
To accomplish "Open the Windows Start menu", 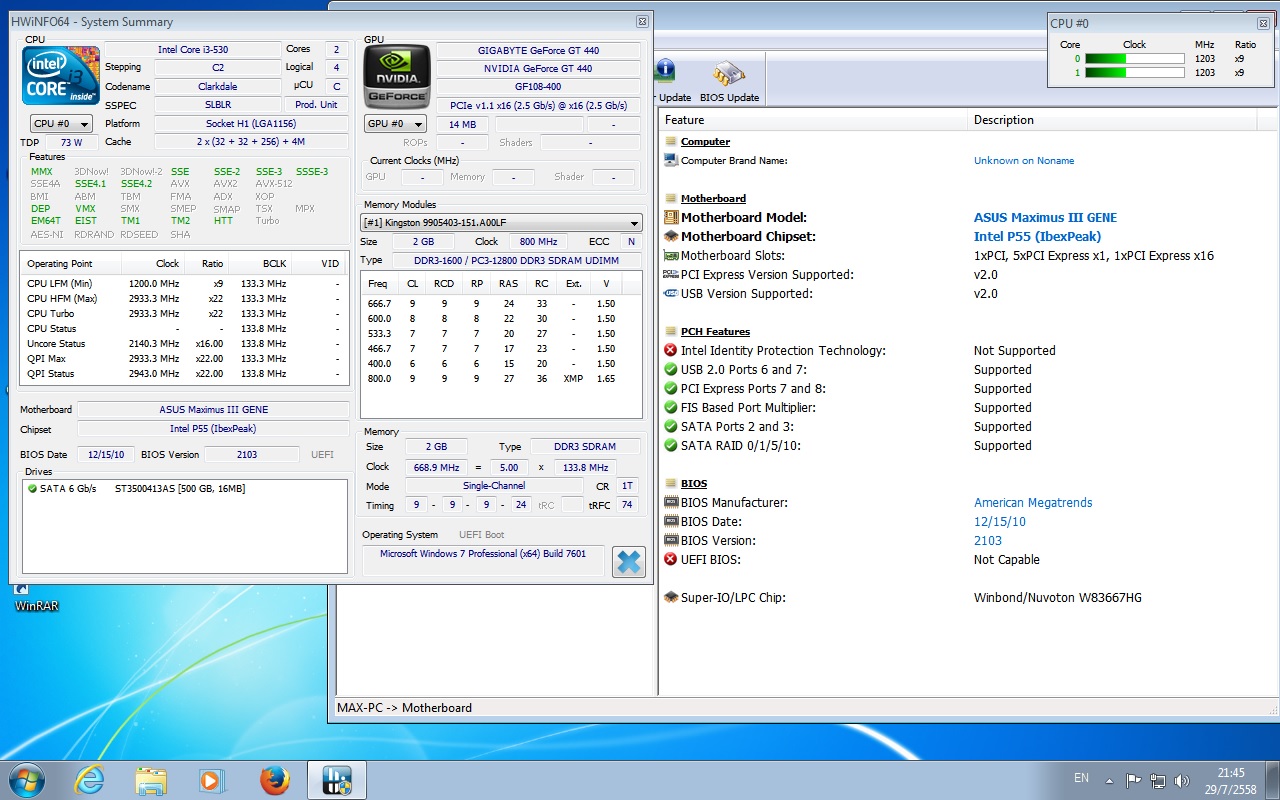I will (x=27, y=780).
